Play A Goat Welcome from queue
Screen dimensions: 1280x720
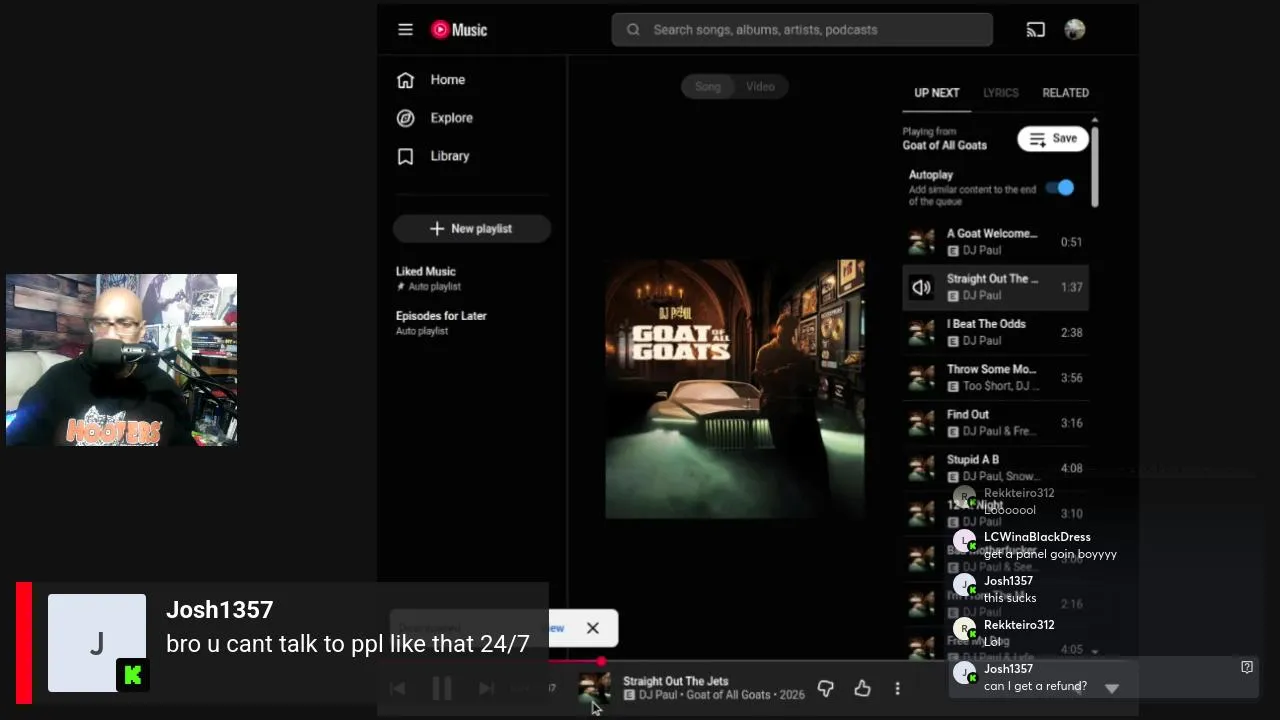coord(996,242)
